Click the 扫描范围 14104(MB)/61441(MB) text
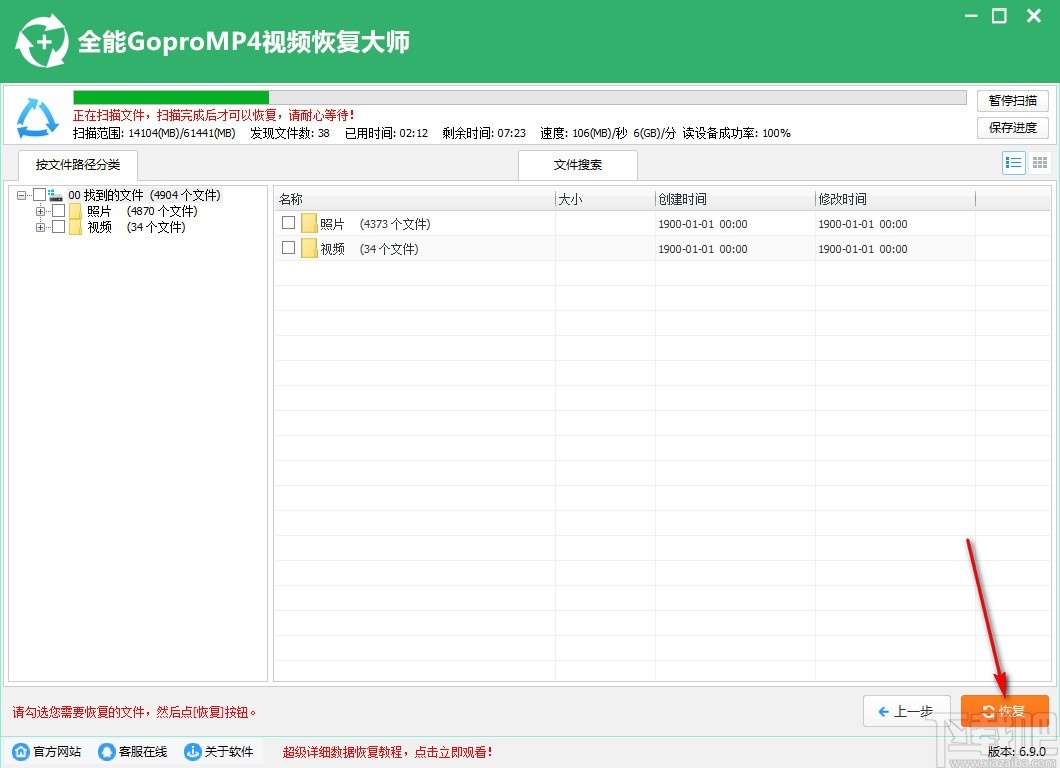Viewport: 1060px width, 768px height. (x=154, y=133)
